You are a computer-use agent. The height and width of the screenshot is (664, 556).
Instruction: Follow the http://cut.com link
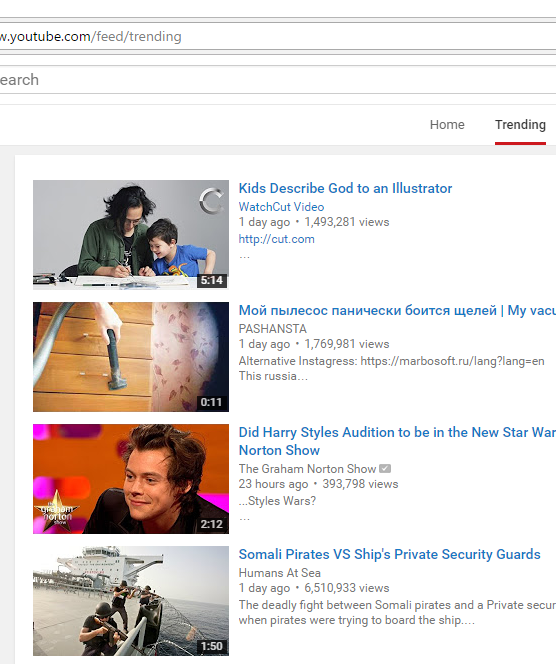pos(277,239)
